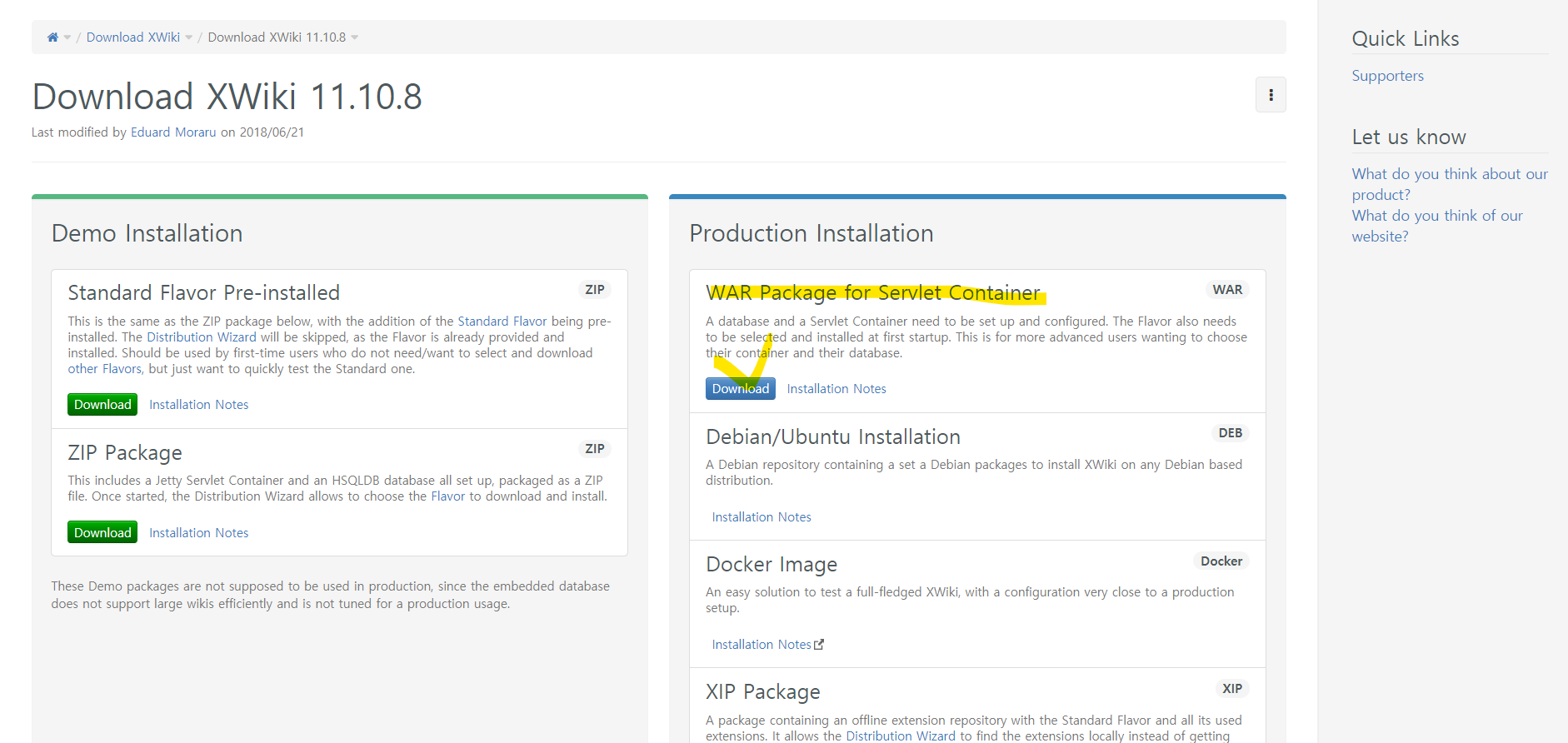This screenshot has height=743, width=1568.
Task: Click the Docker badge label
Action: pos(1221,561)
